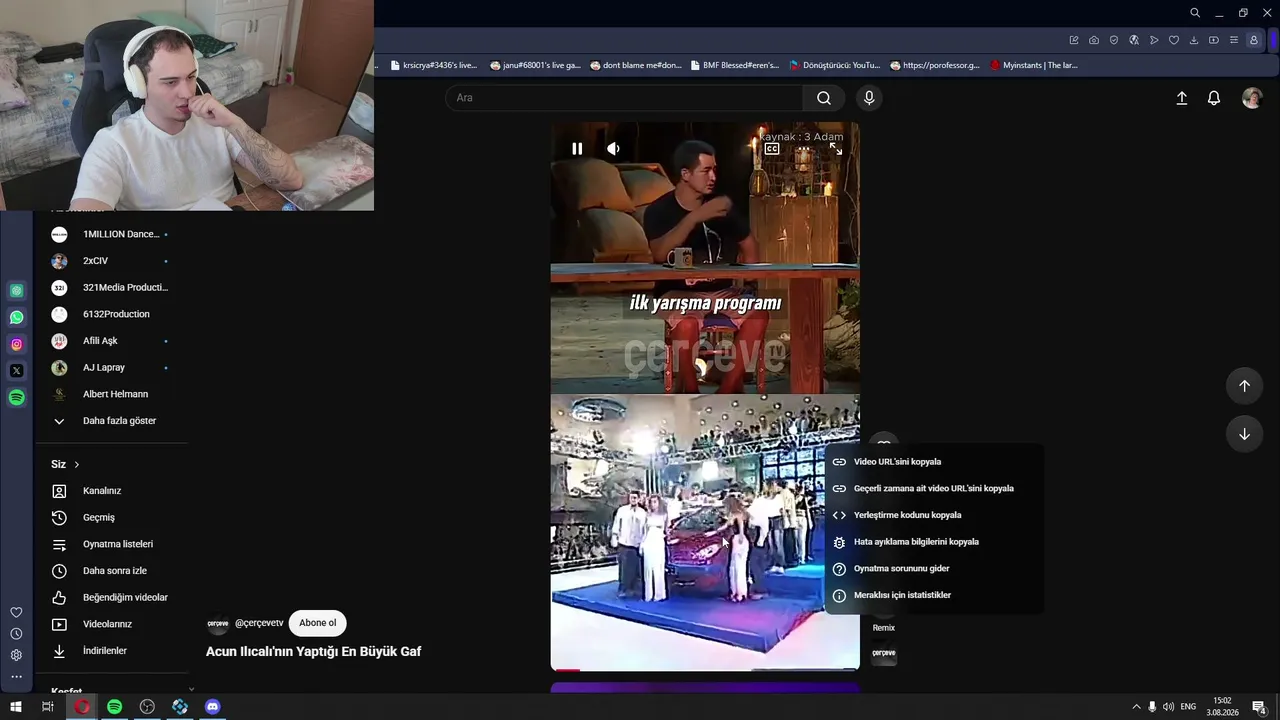Open the çerçeve sound thumbnail under Remix
This screenshot has height=720, width=1280.
pyautogui.click(x=884, y=654)
